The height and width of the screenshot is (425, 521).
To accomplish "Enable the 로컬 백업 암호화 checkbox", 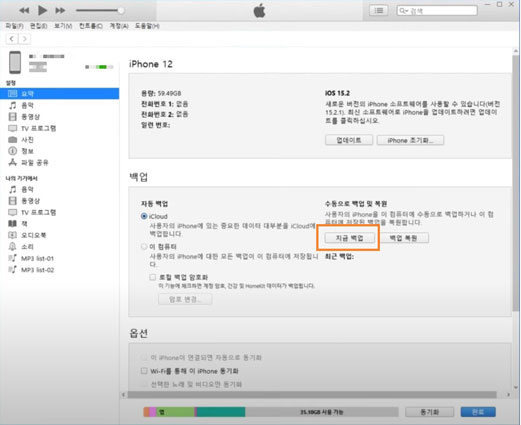I will pos(153,277).
